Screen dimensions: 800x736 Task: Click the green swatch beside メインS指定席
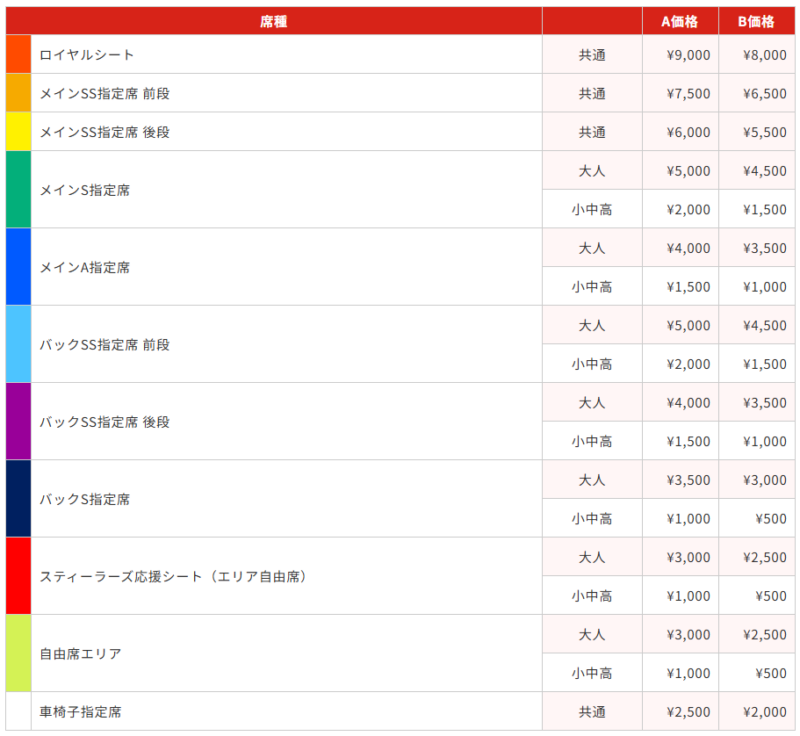pyautogui.click(x=18, y=189)
